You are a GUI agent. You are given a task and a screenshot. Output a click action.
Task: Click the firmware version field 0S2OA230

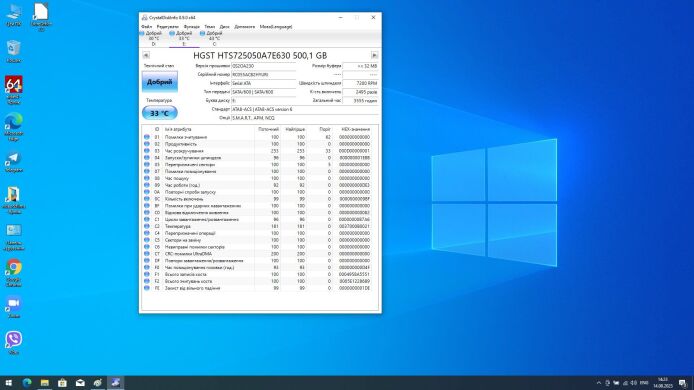pyautogui.click(x=264, y=66)
